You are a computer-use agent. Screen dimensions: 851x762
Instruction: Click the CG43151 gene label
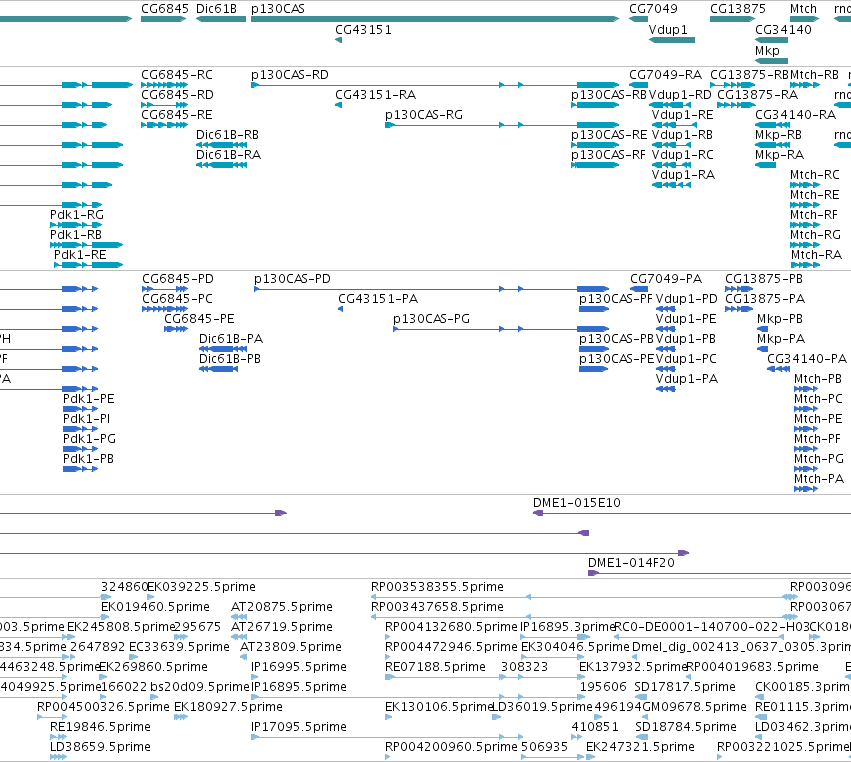point(363,30)
